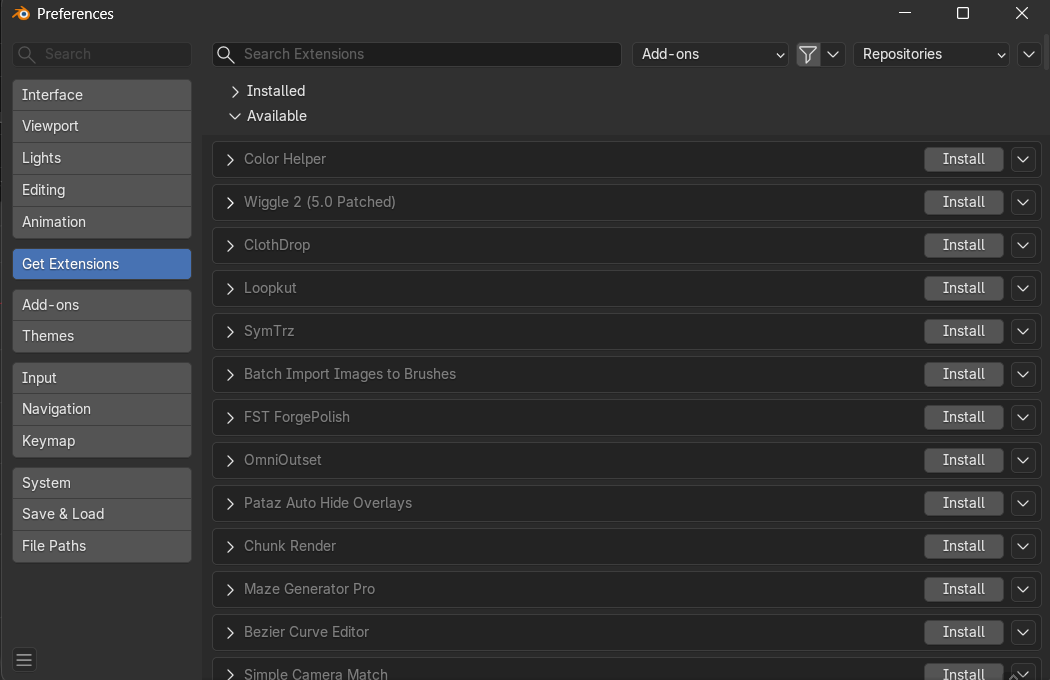The height and width of the screenshot is (680, 1050).
Task: Expand Chunk Render details
Action: pyautogui.click(x=230, y=546)
